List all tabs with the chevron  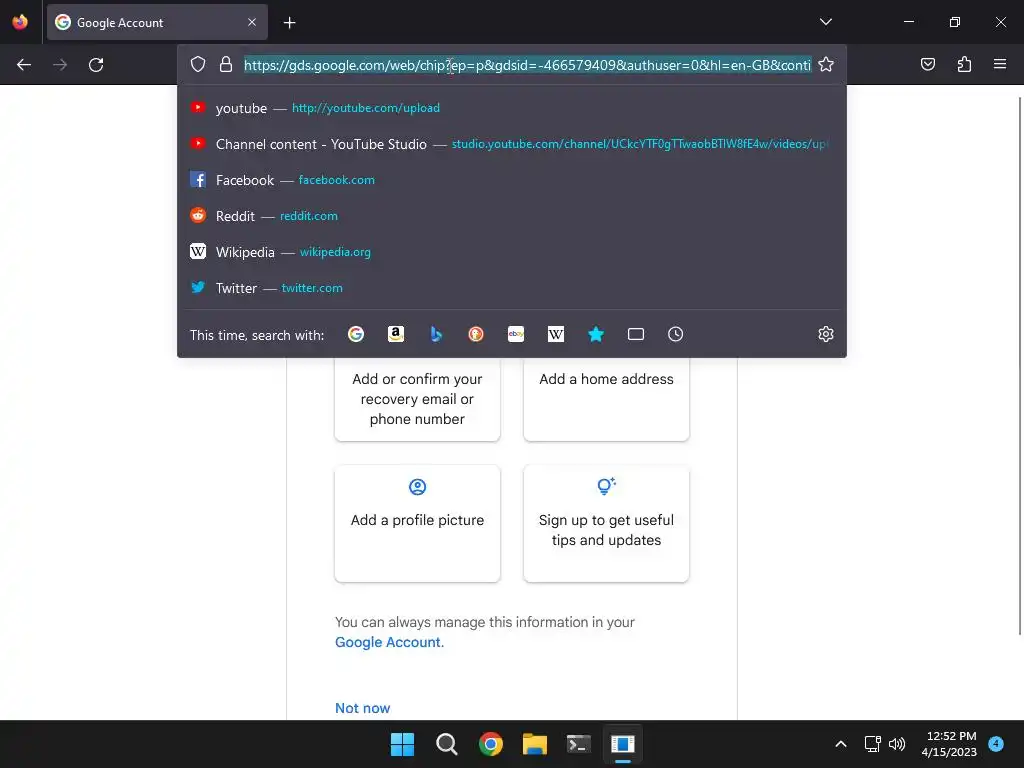(x=825, y=22)
